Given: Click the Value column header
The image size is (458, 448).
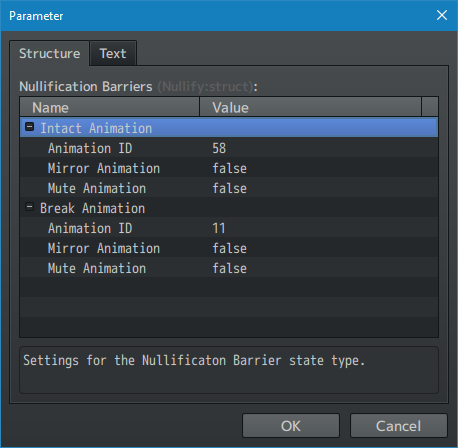Looking at the screenshot, I should (310, 107).
